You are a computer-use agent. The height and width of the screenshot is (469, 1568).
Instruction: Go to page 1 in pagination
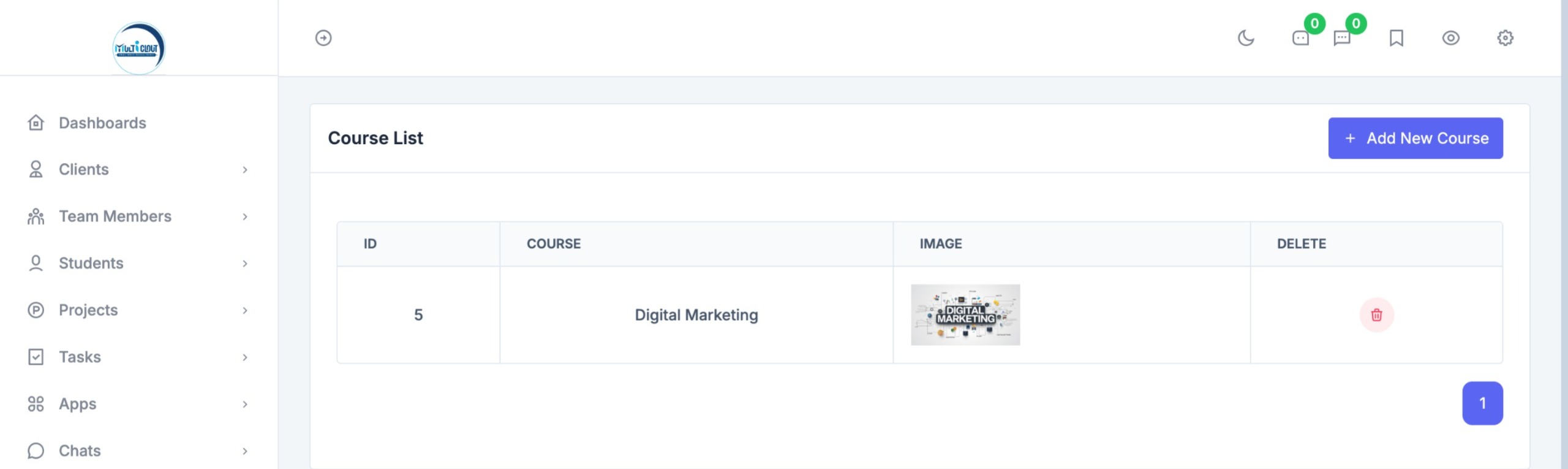tap(1482, 403)
